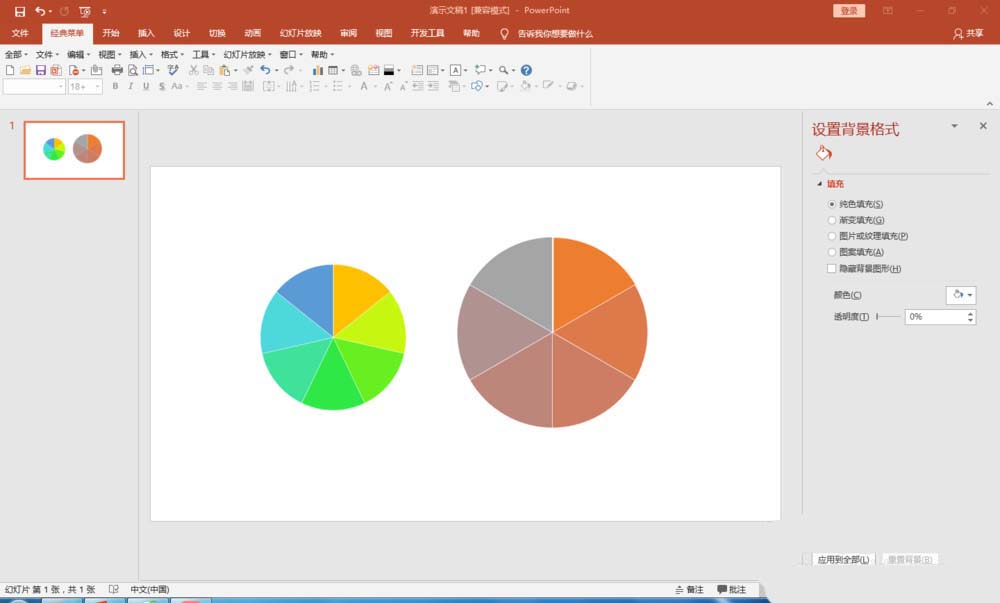Select 图案填充 pattern fill radio button
The height and width of the screenshot is (603, 1000).
832,252
